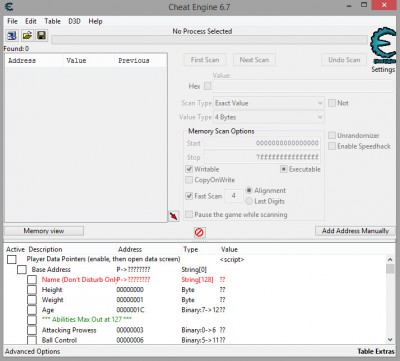Enable the Unrandomizer checkbox
Image resolution: width=400 pixels, height=361 pixels.
[332, 135]
